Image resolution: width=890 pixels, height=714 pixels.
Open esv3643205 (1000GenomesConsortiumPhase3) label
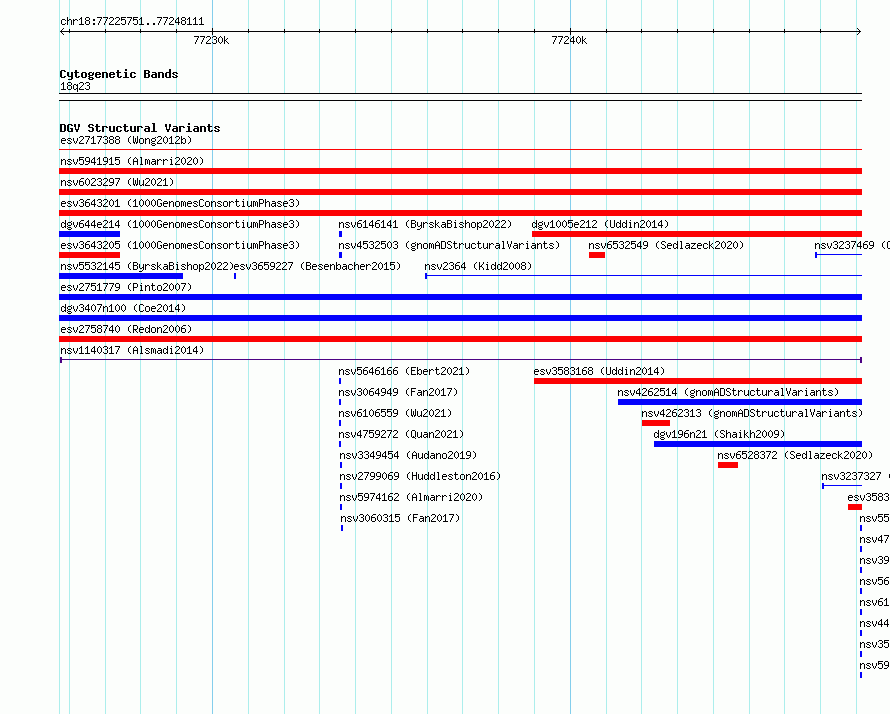(180, 245)
